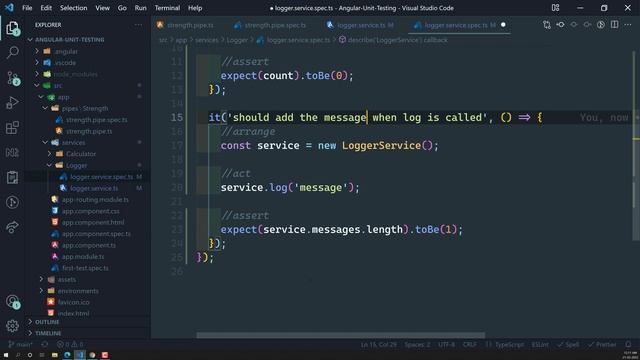This screenshot has height=360, width=640.
Task: Click the Prettier status bar item
Action: pos(602,344)
